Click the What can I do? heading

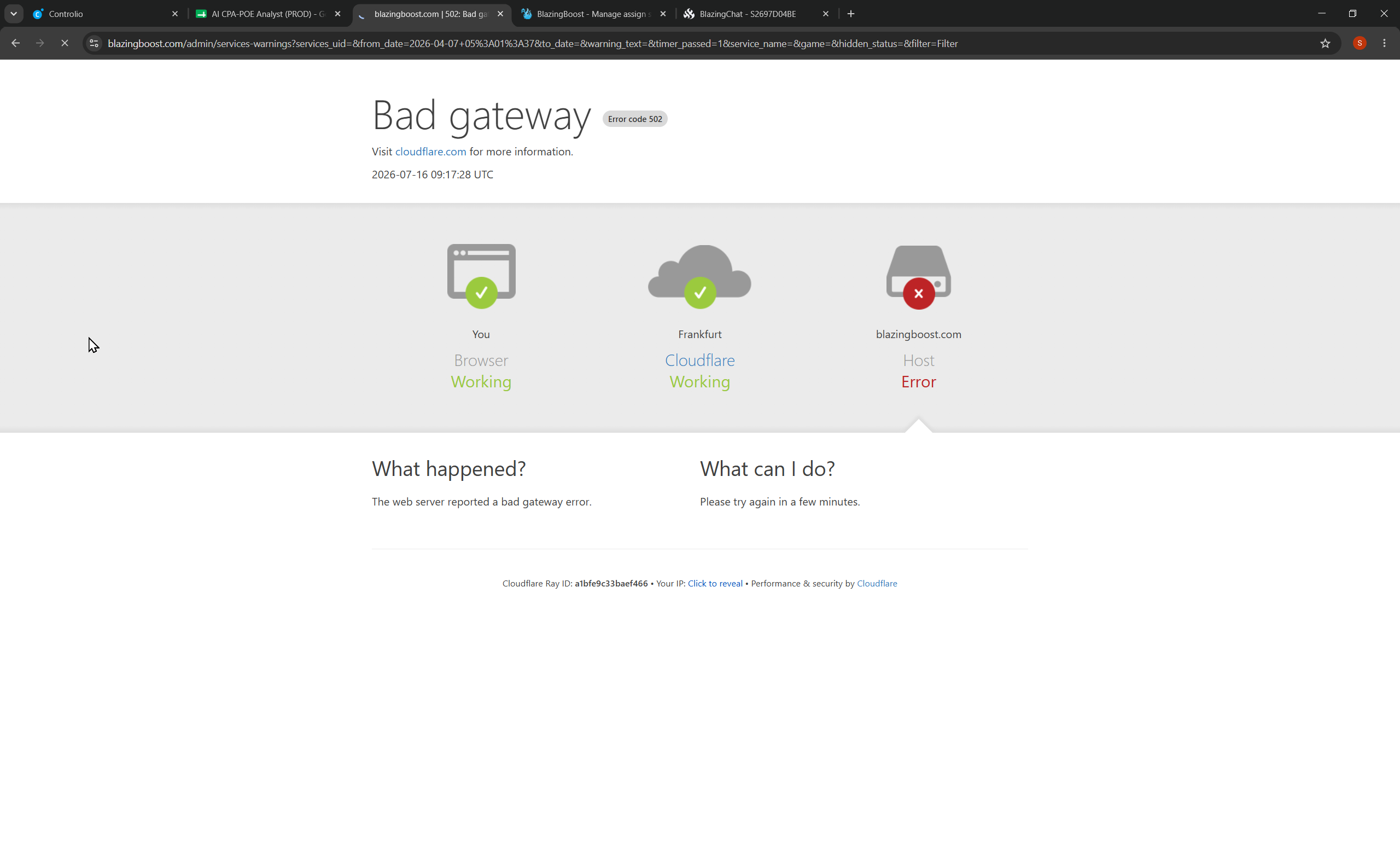click(768, 469)
